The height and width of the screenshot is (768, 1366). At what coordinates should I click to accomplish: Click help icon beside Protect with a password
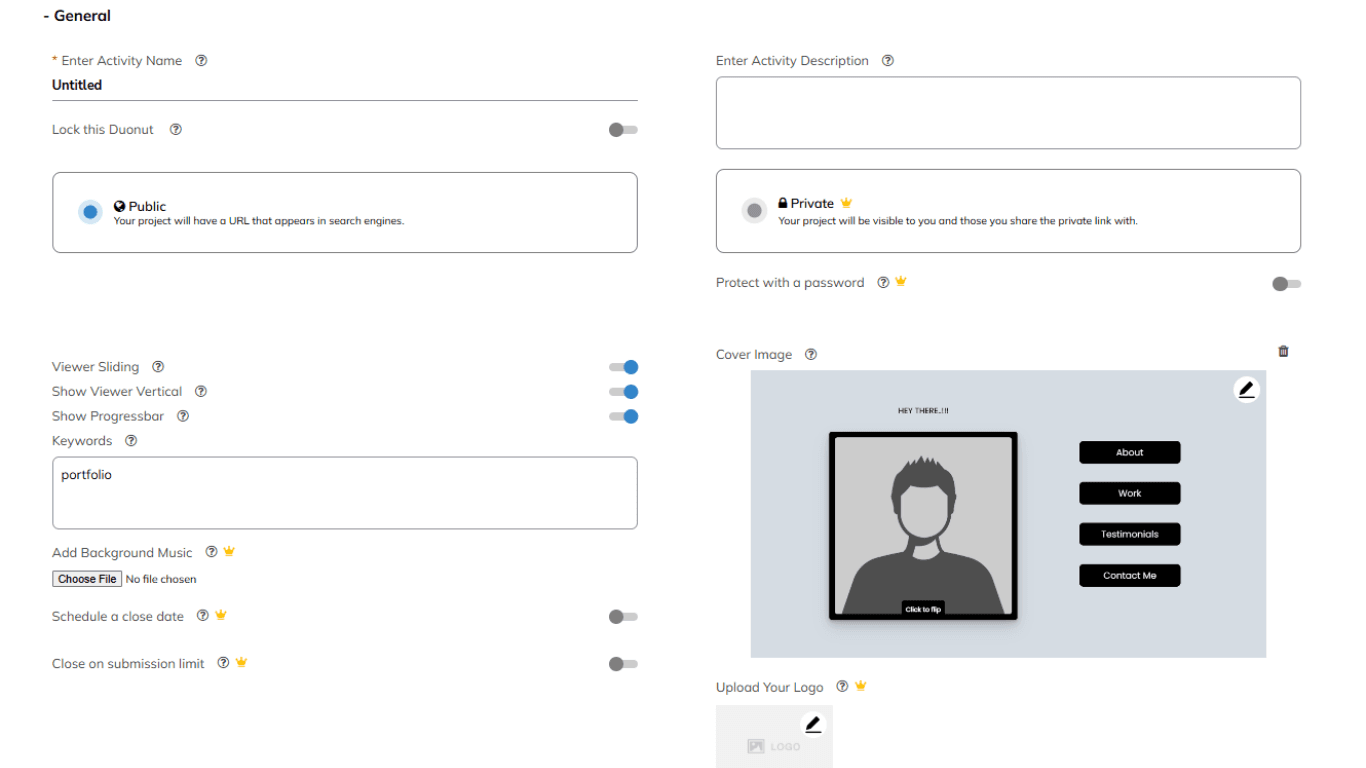[x=883, y=283]
